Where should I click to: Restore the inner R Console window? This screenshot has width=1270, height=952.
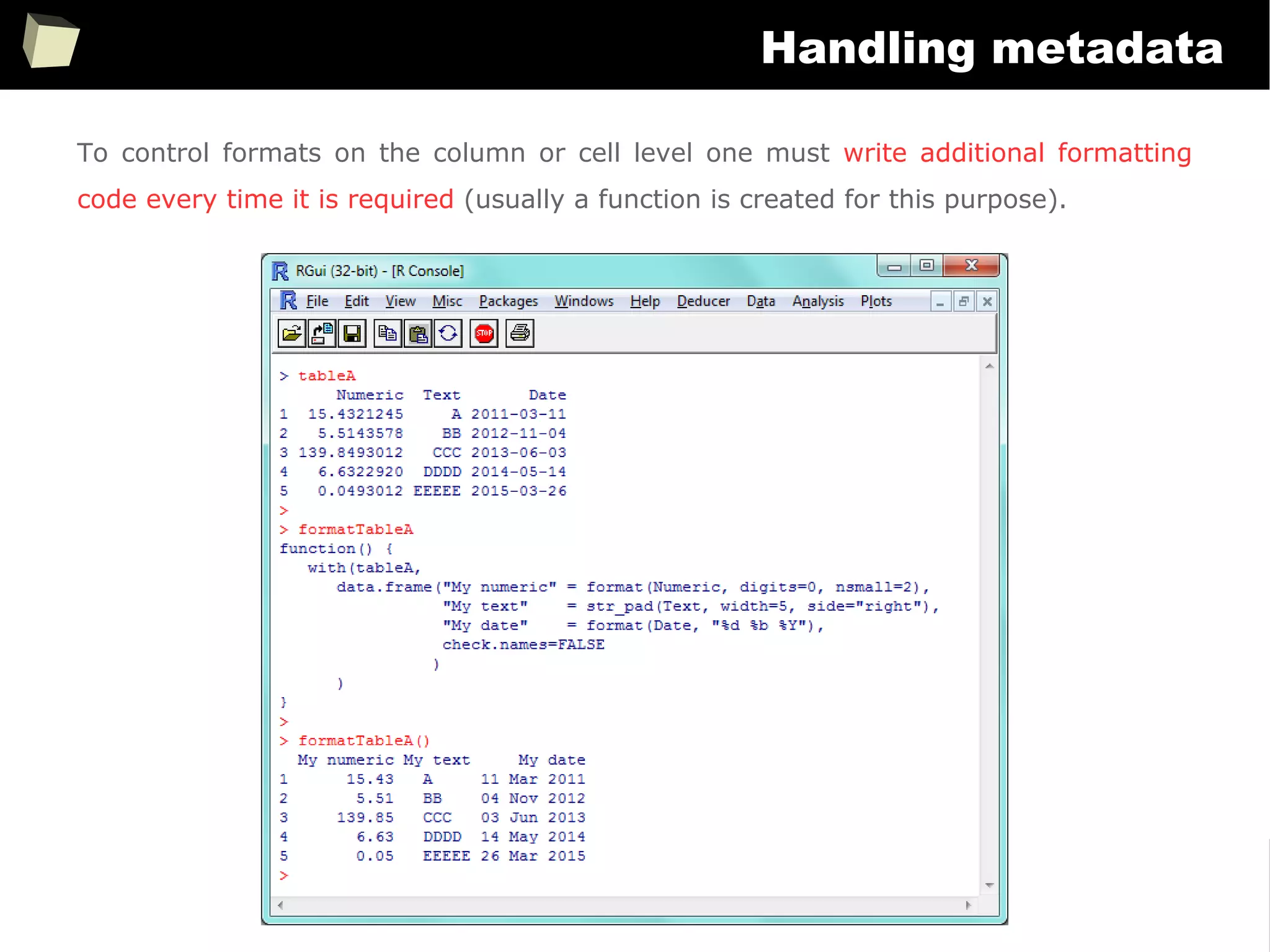964,302
